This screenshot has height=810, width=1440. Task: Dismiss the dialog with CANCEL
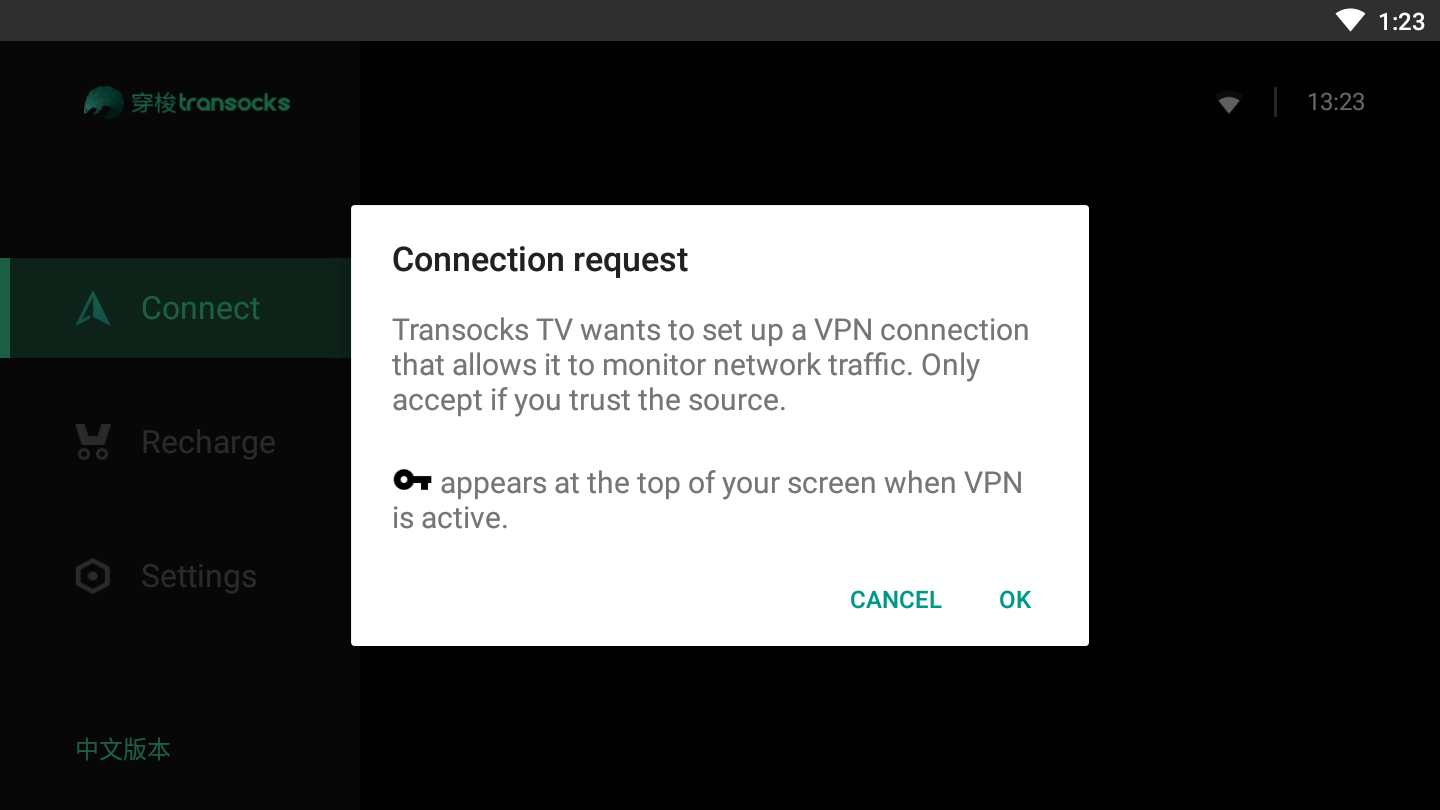point(896,600)
